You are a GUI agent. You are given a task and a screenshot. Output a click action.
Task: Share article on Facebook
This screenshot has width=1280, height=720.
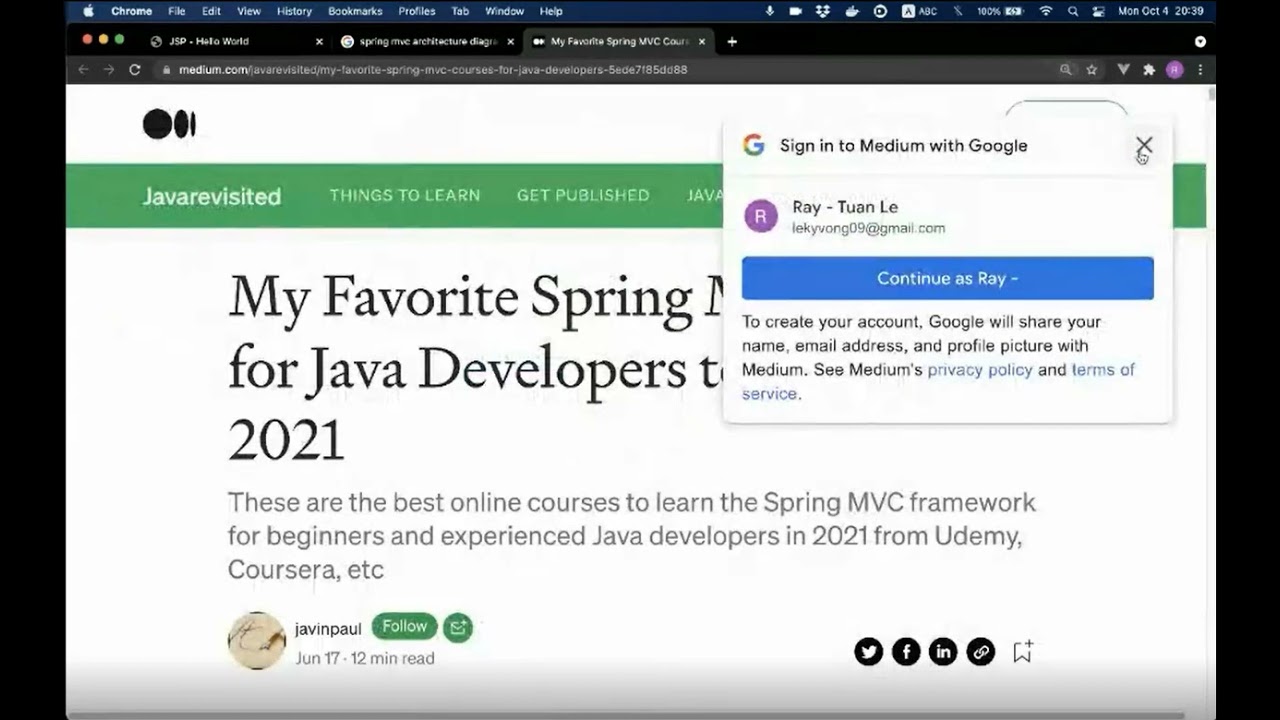(906, 652)
